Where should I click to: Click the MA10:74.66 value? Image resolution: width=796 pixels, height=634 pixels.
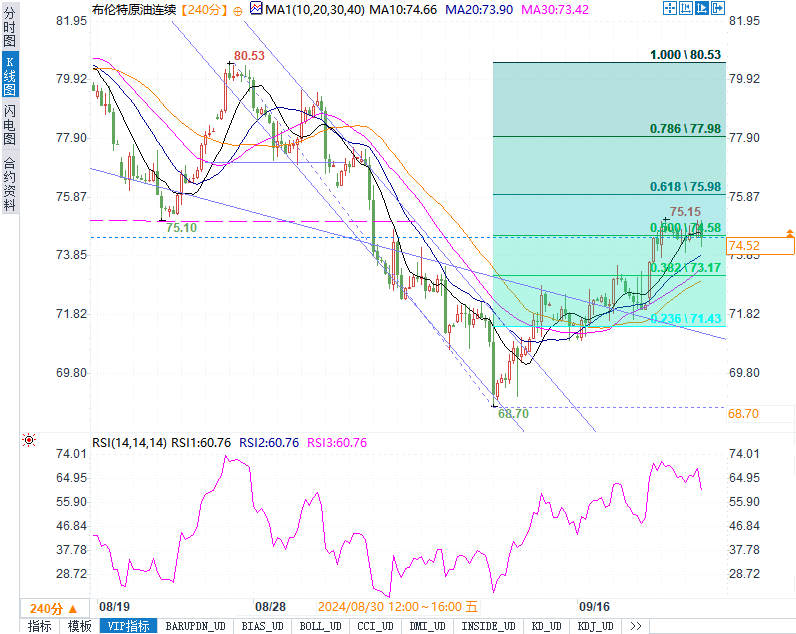coord(403,10)
